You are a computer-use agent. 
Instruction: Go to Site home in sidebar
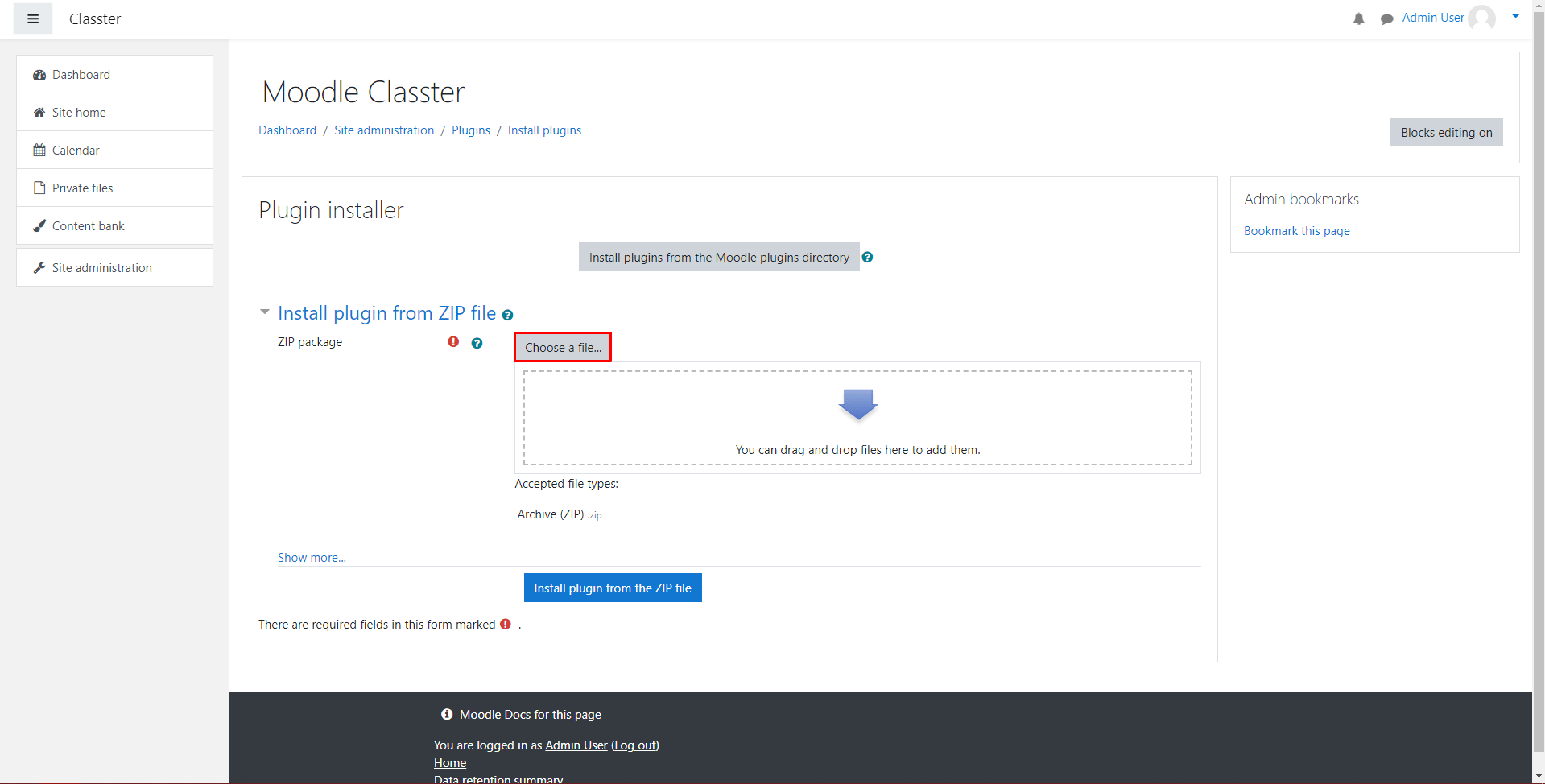tap(114, 112)
